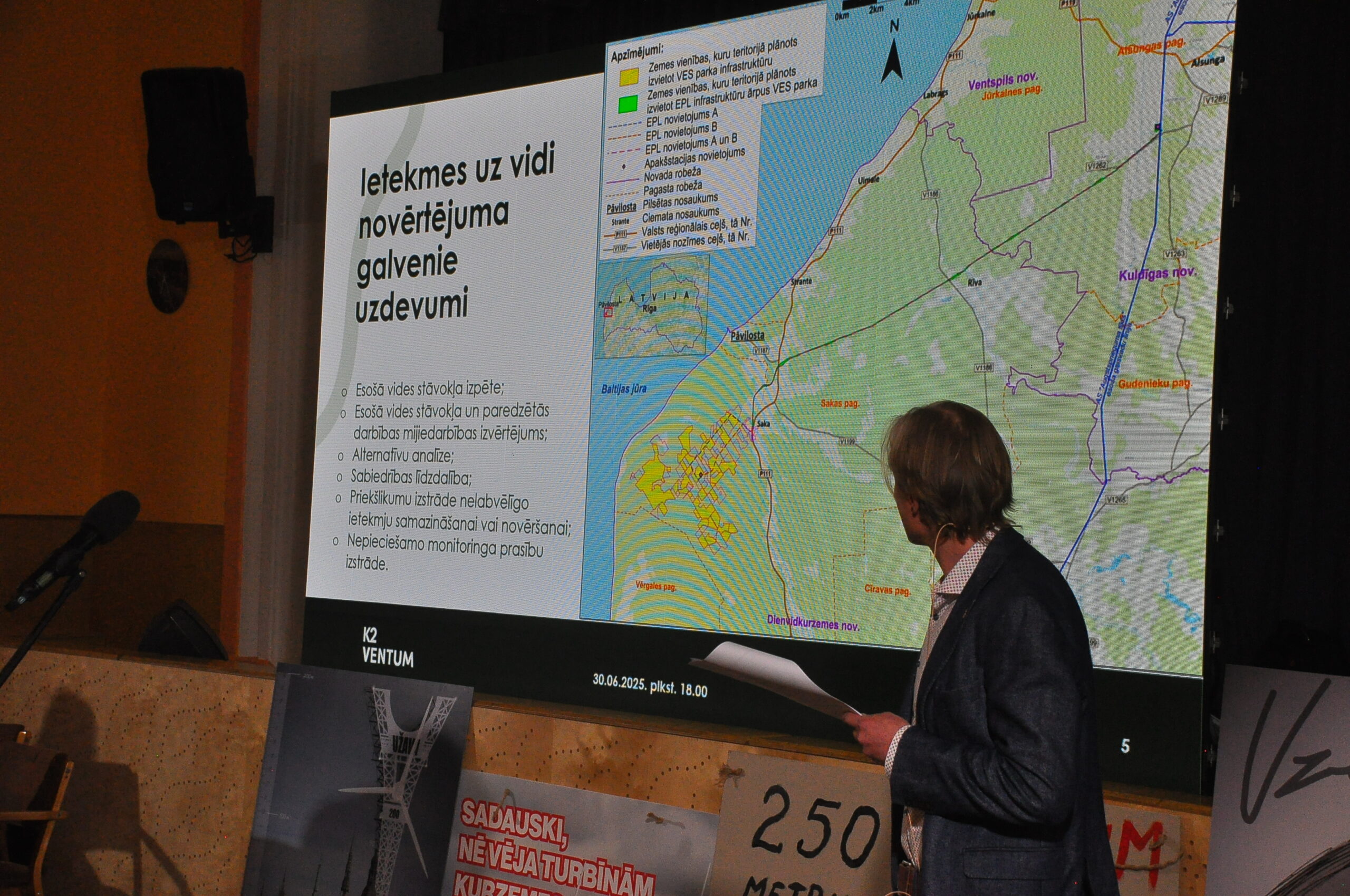Image resolution: width=1350 pixels, height=896 pixels.
Task: Click the slide number 5
Action: pyautogui.click(x=1125, y=746)
